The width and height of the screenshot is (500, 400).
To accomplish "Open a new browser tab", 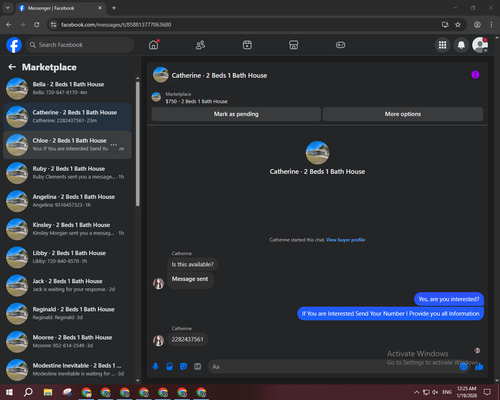I will point(114,8).
